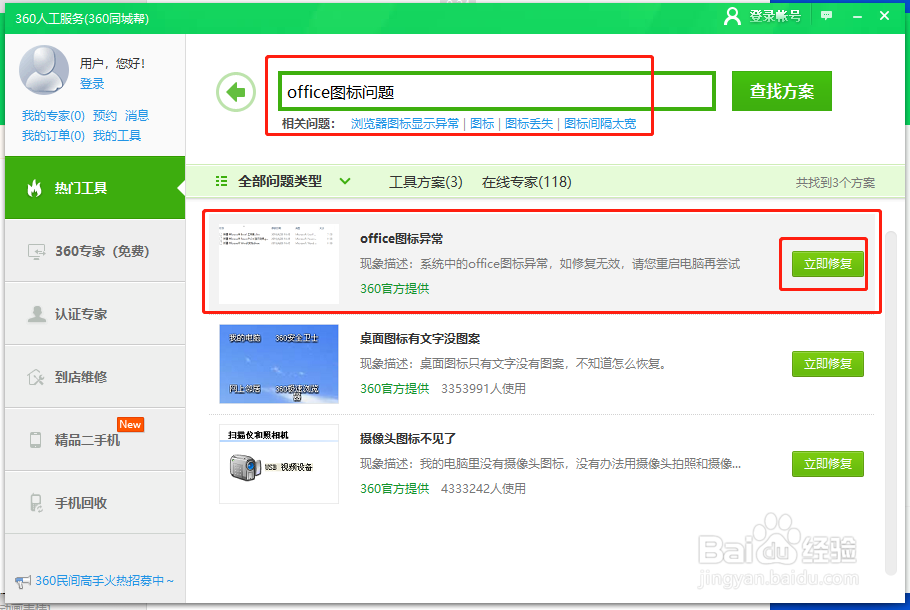Click the phone icon beside 精品二手机
Viewport: 910px width, 610px height.
coord(35,440)
